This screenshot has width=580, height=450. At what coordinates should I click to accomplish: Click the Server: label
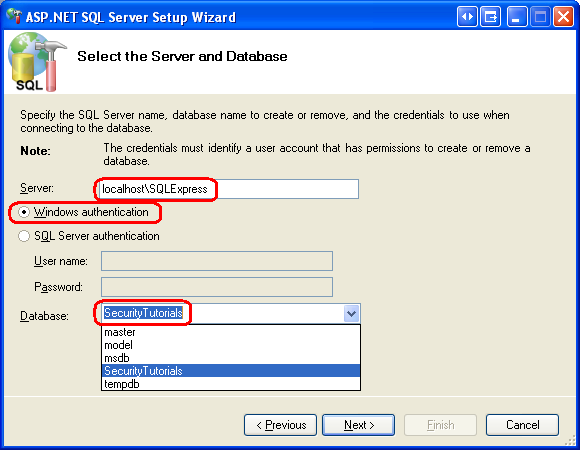tap(37, 188)
